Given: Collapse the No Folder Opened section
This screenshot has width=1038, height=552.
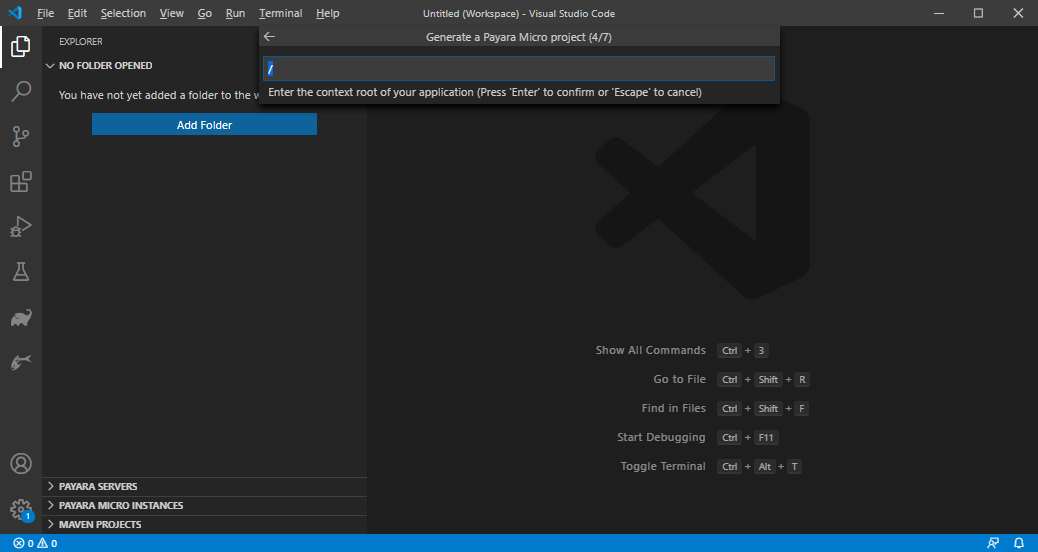Looking at the screenshot, I should (105, 66).
